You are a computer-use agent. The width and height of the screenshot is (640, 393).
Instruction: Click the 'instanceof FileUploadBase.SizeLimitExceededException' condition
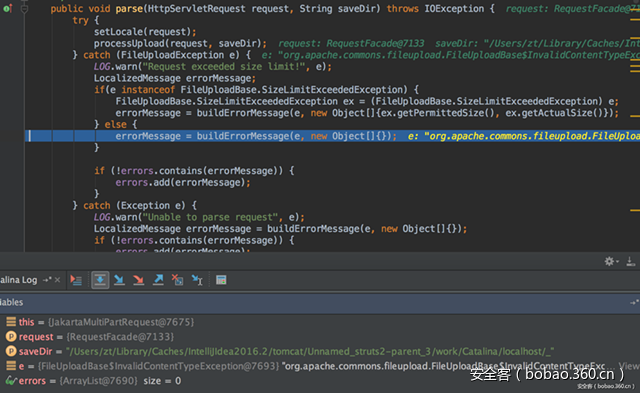[x=256, y=90]
